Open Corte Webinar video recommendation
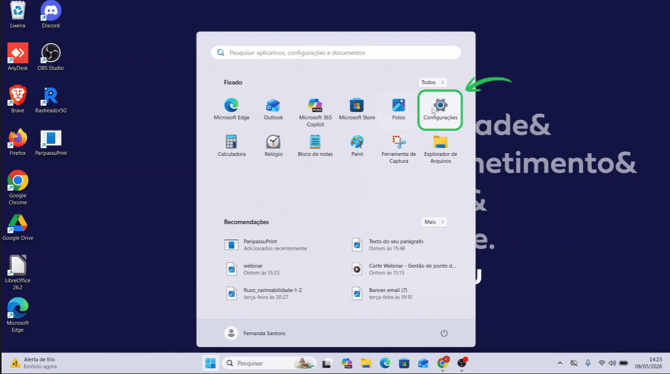Screen dimensions: 670x374 (404, 269)
